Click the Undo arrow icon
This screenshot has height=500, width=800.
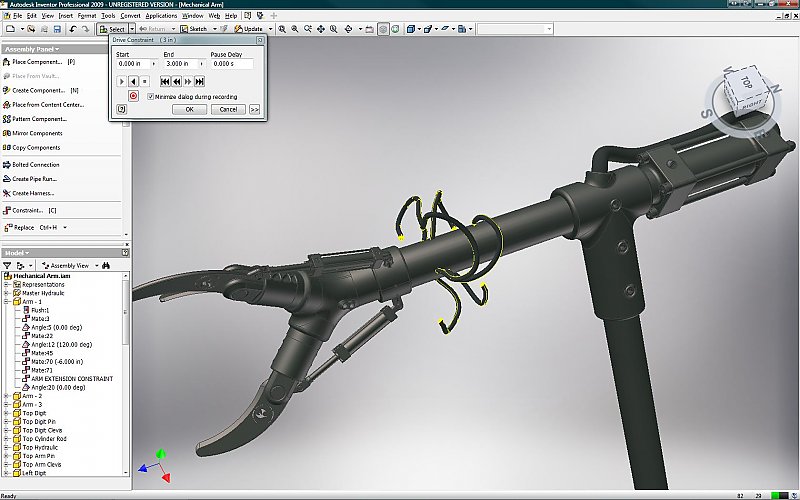[x=72, y=29]
